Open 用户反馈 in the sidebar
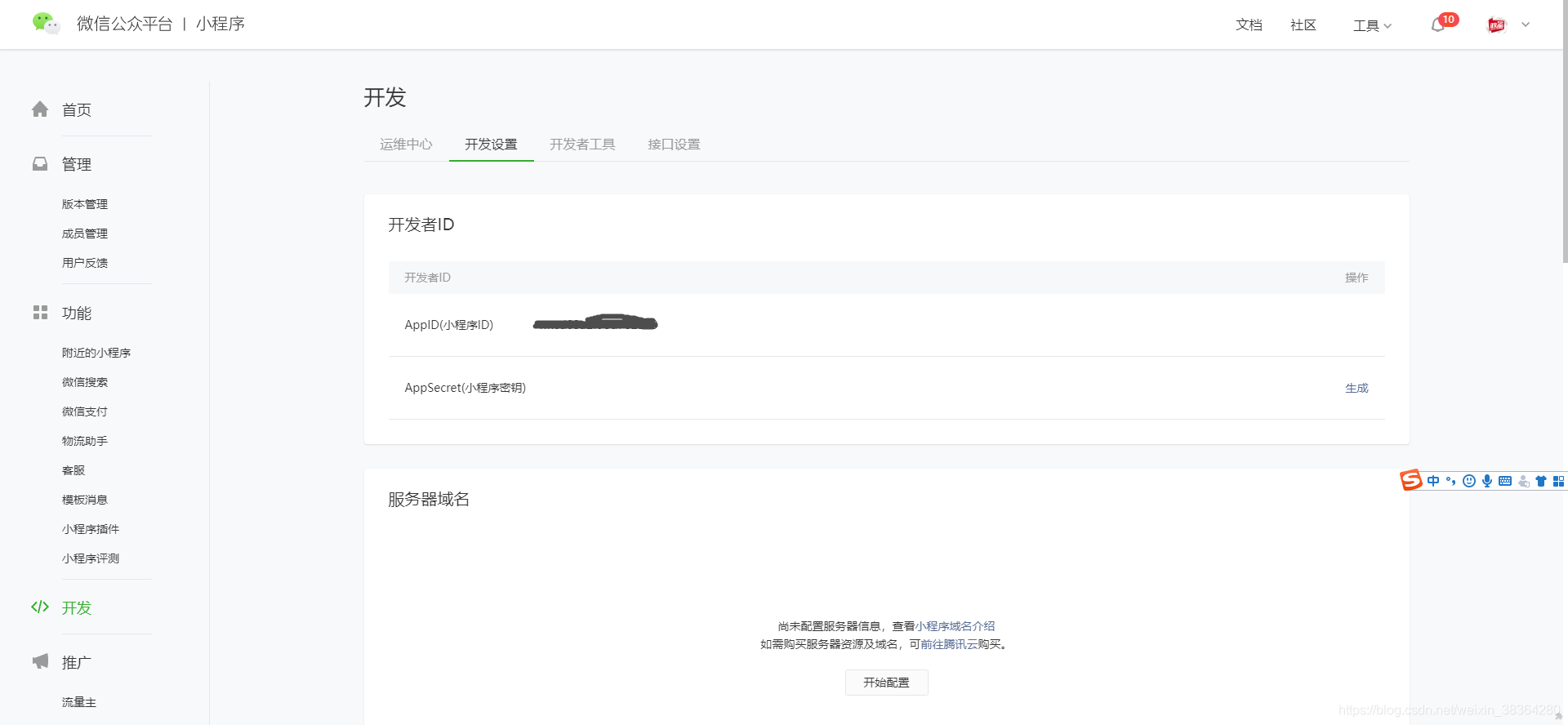Image resolution: width=1568 pixels, height=725 pixels. point(85,263)
